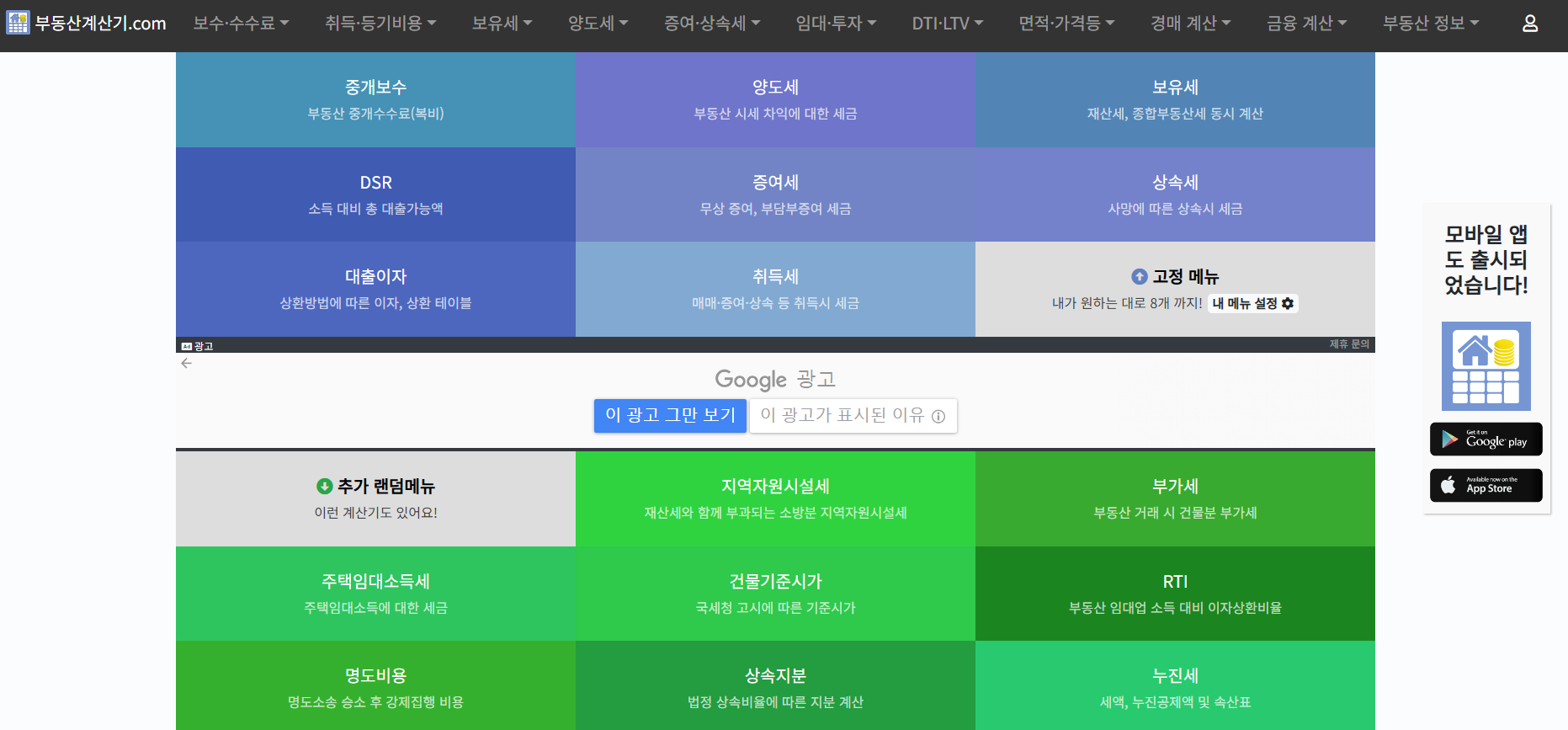Expand the 면적·가격등 dropdown menu
The height and width of the screenshot is (730, 1568).
[1066, 24]
